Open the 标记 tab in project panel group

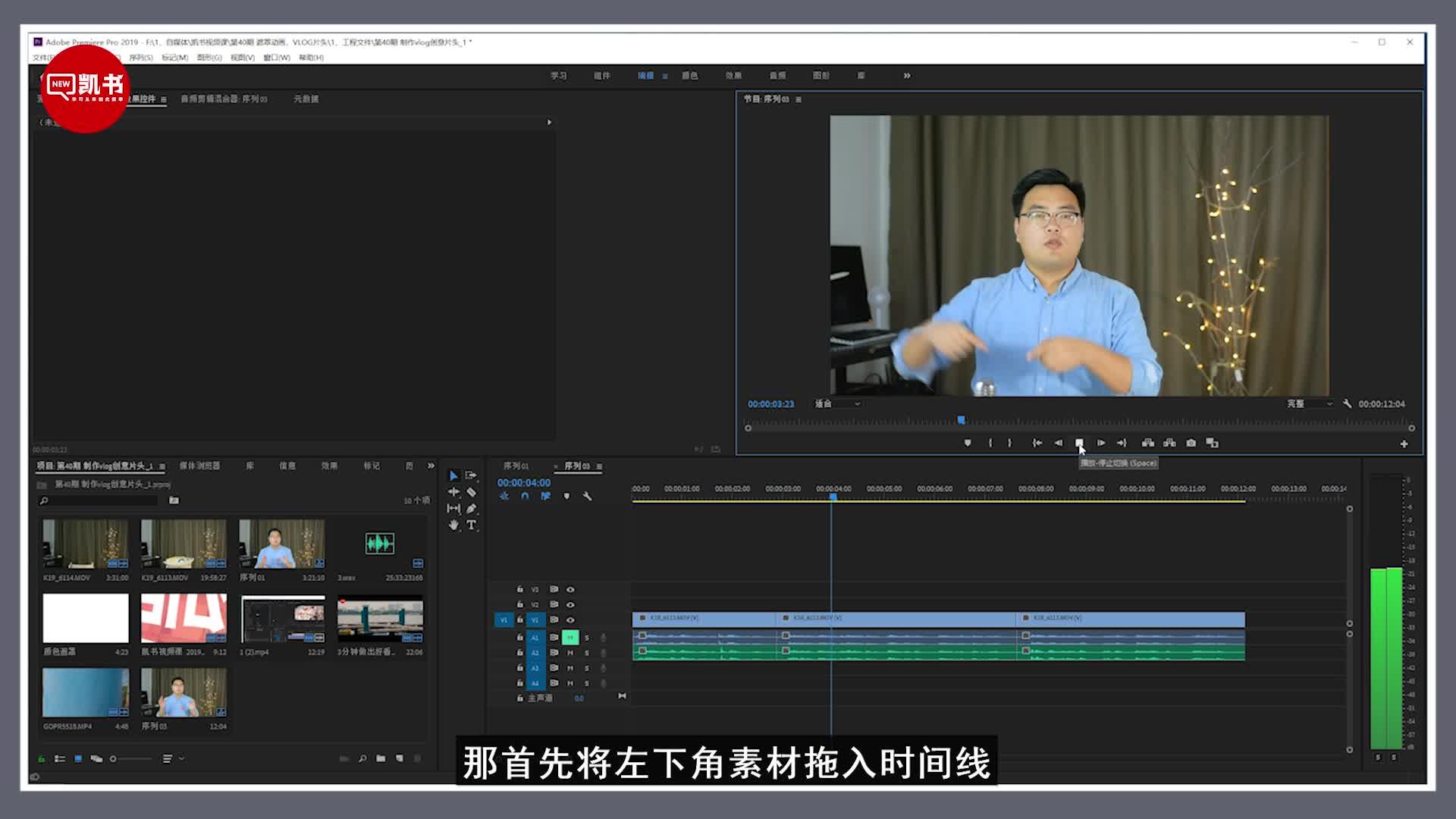tap(372, 466)
